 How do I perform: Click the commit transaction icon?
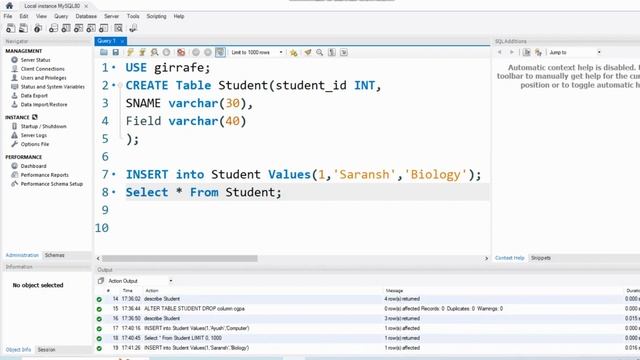pyautogui.click(x=196, y=52)
